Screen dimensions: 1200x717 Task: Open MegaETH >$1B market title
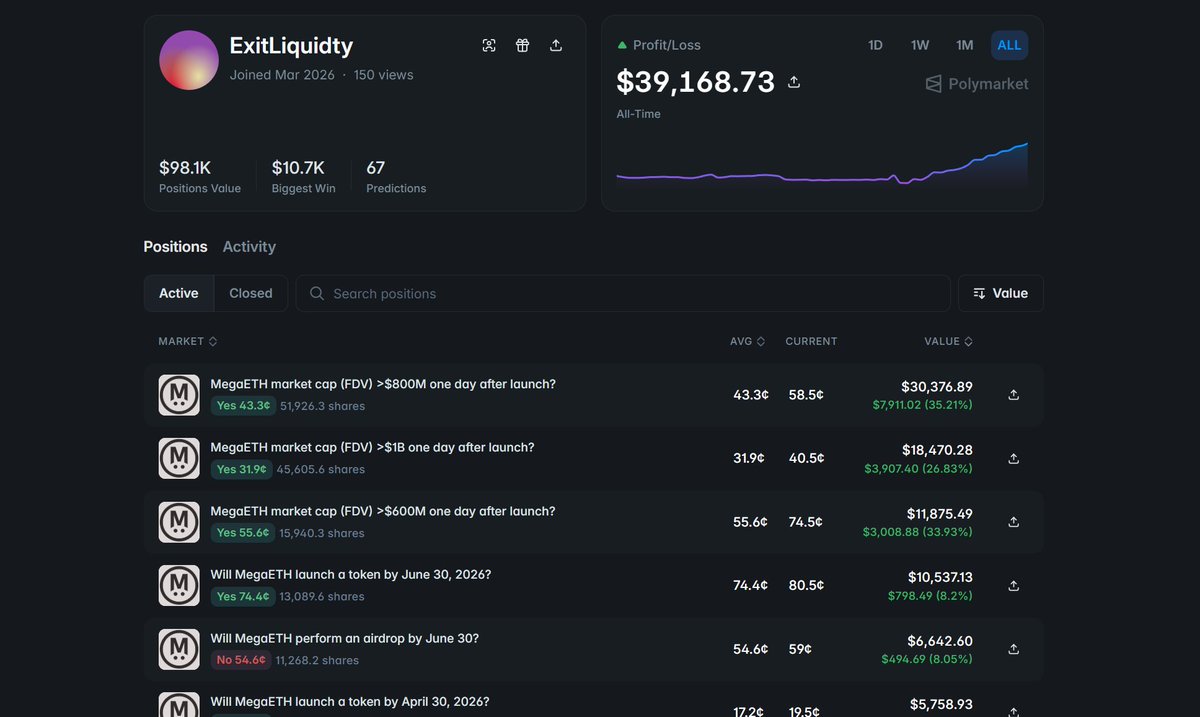click(372, 447)
